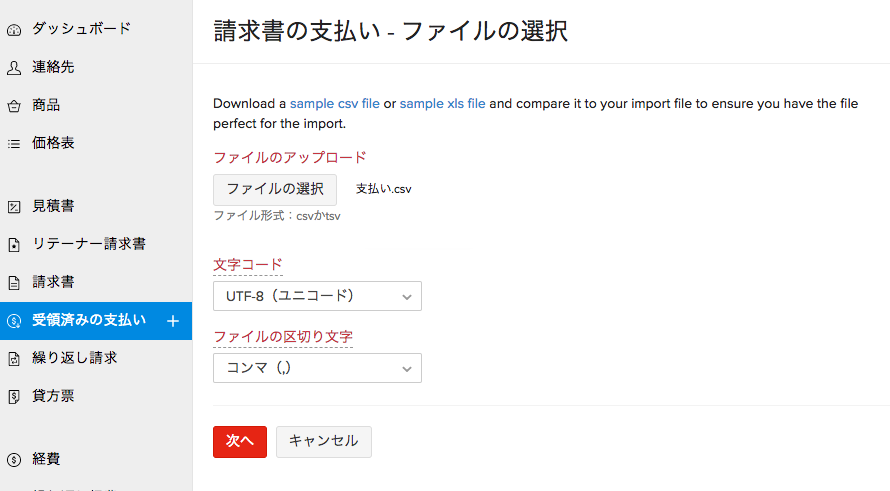The width and height of the screenshot is (890, 491).
Task: Click the plus icon beside 受領済みの支払い
Action: pyautogui.click(x=172, y=321)
